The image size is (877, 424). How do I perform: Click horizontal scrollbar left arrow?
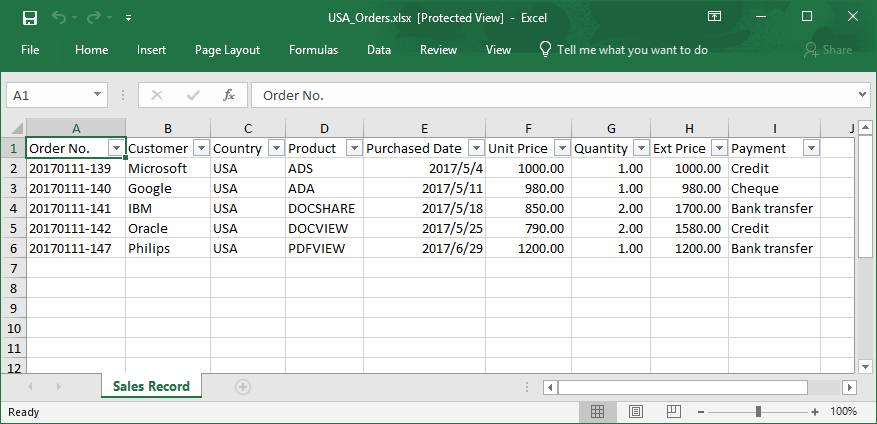(x=550, y=387)
